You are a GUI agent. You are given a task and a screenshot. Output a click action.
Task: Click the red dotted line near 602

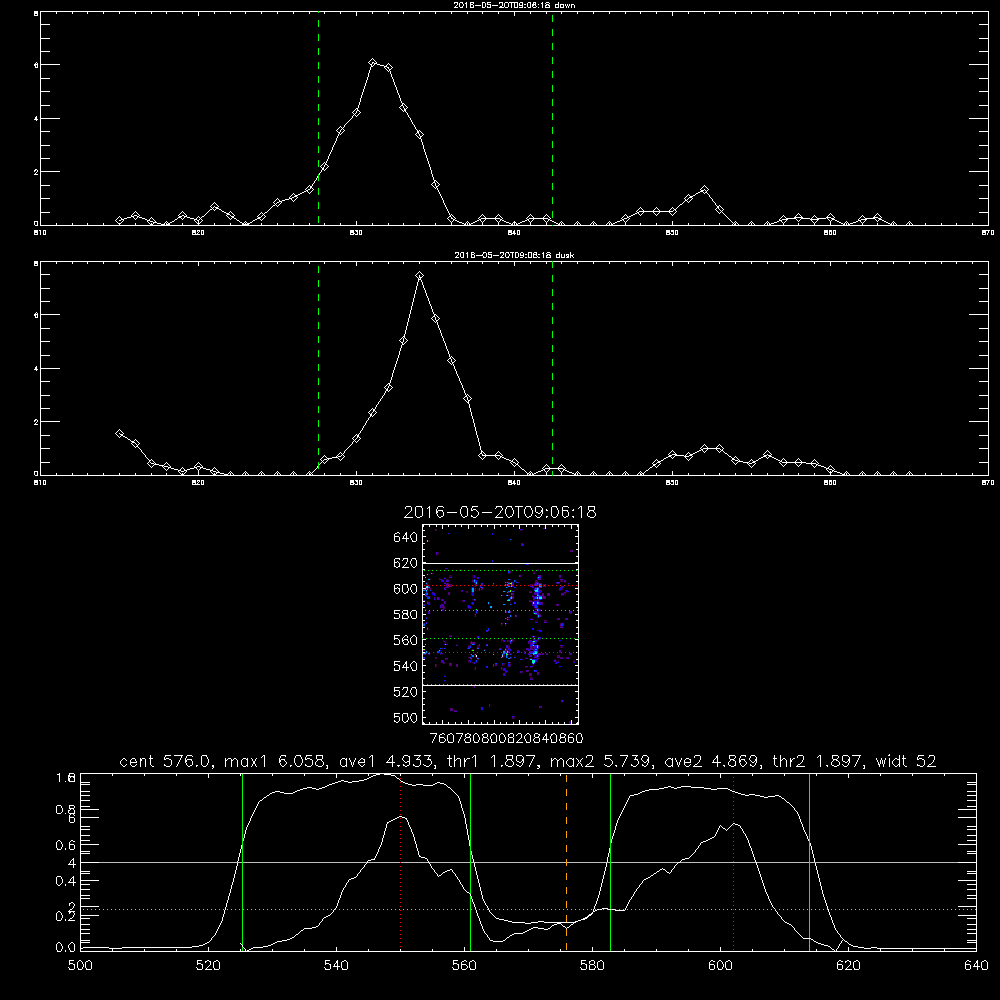(x=733, y=862)
